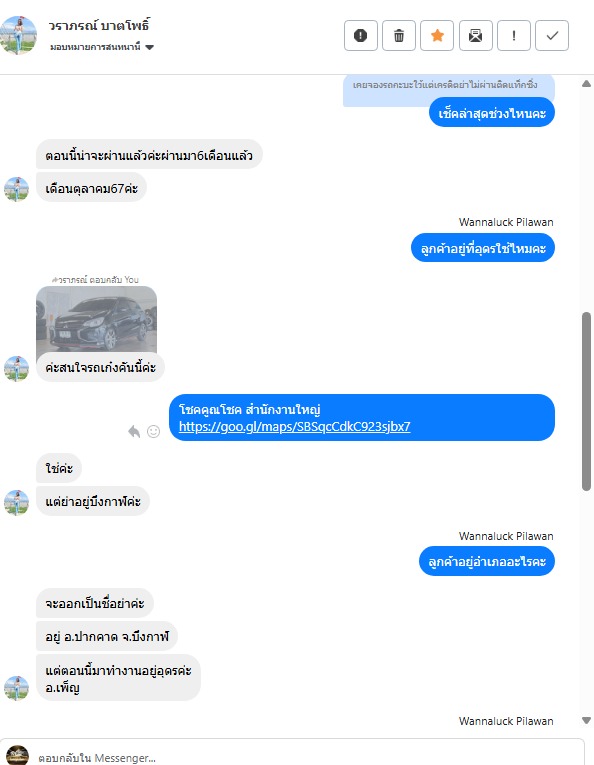Mark conversation done with the checkmark icon
The width and height of the screenshot is (594, 765).
pyautogui.click(x=552, y=36)
